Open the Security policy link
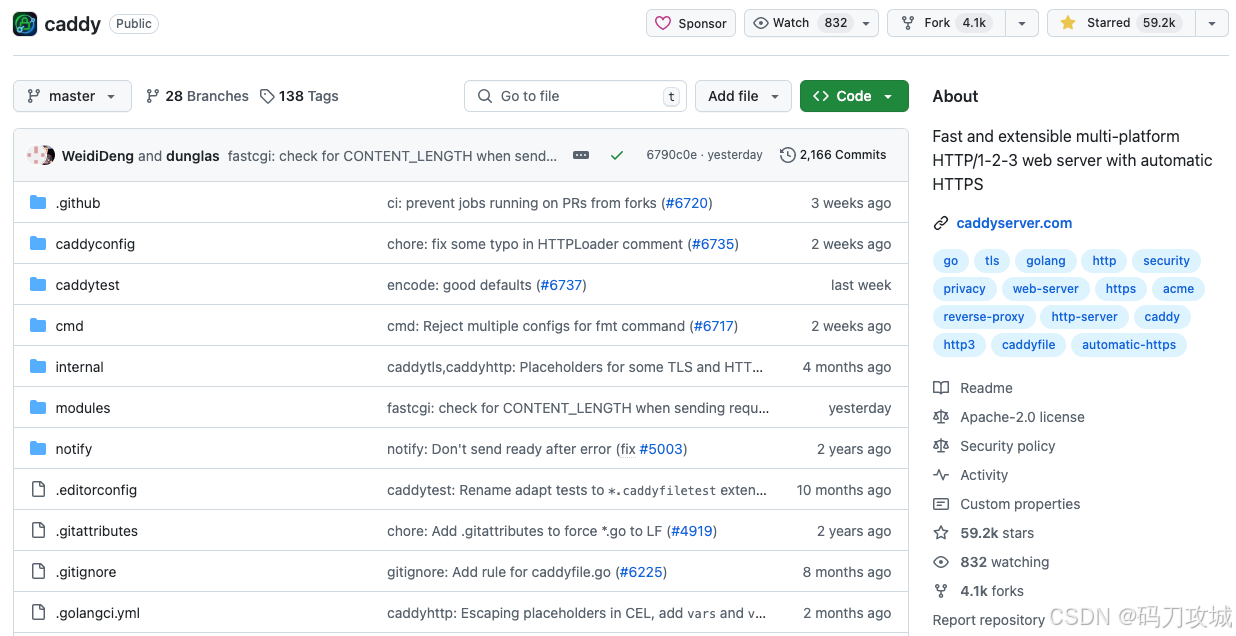This screenshot has width=1236, height=636. pyautogui.click(x=994, y=446)
